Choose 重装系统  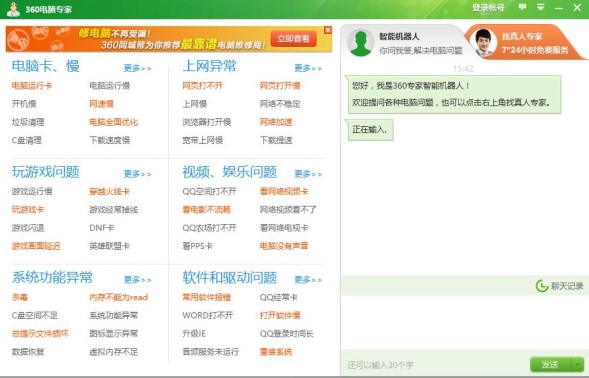coord(276,352)
